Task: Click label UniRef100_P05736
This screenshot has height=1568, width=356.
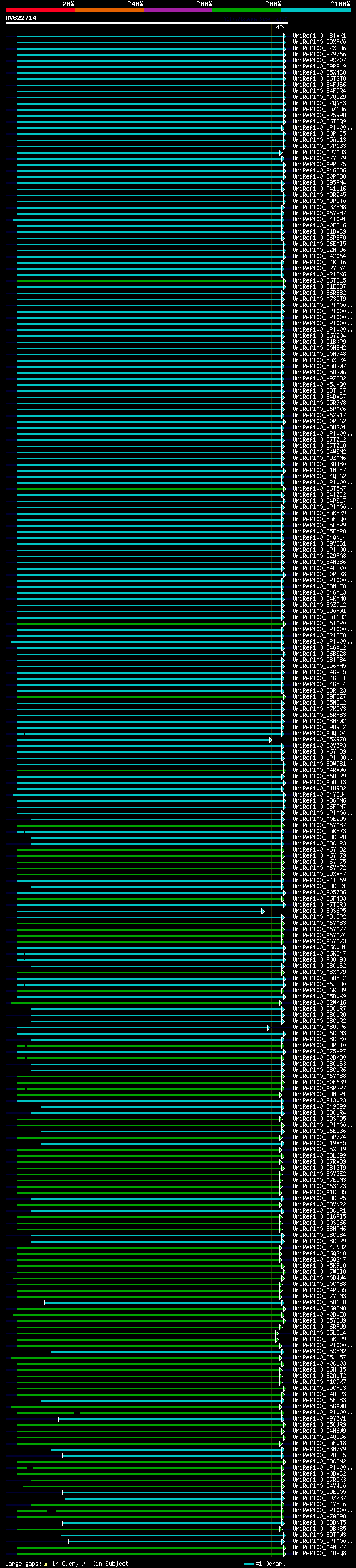Action: point(319,893)
